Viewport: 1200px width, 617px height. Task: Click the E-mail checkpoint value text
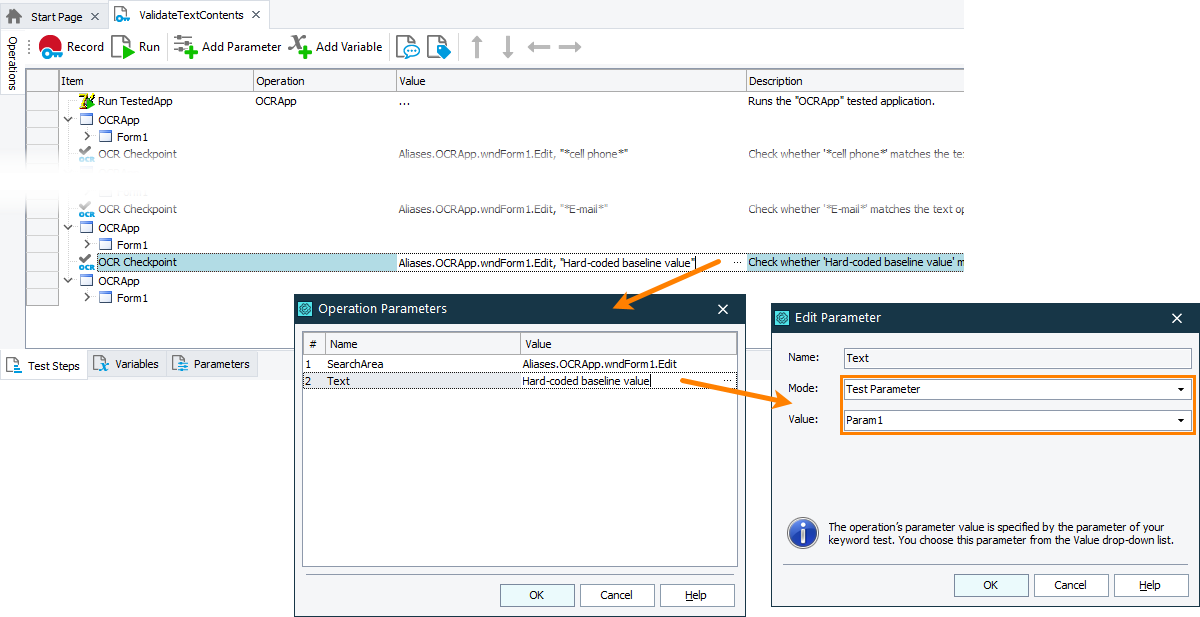504,209
